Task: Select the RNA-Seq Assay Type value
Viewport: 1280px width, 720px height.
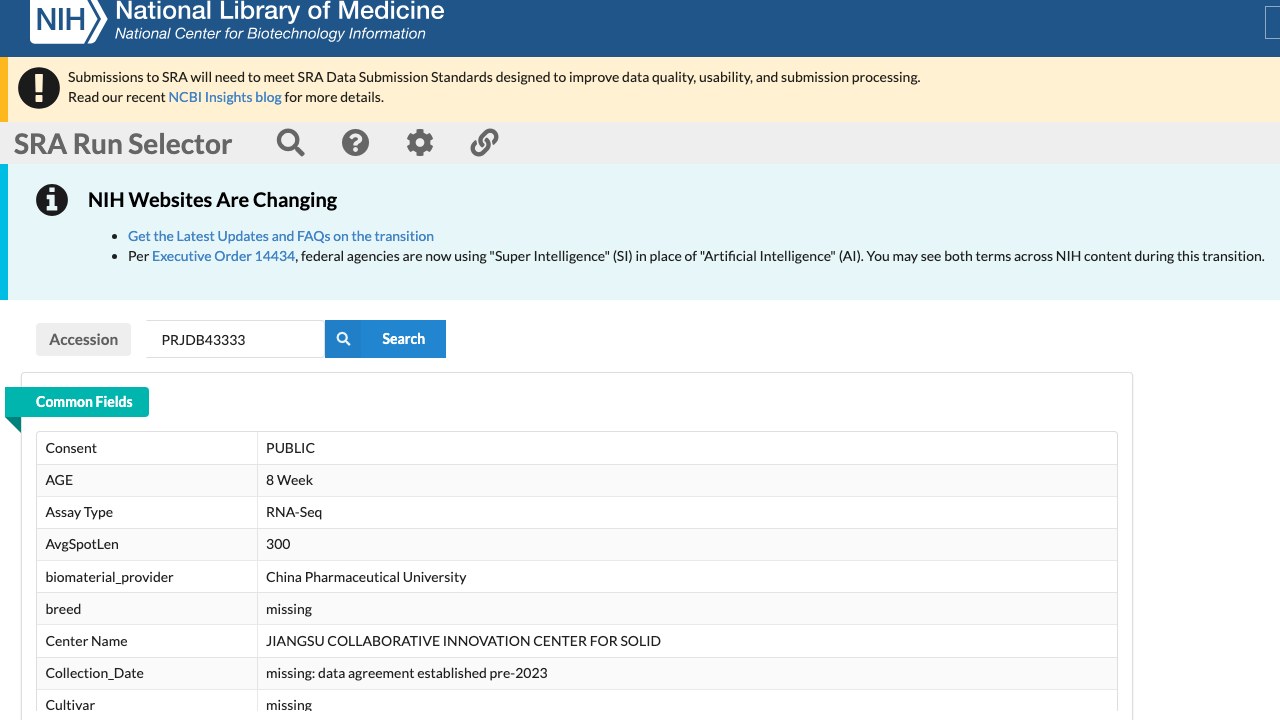Action: tap(294, 512)
